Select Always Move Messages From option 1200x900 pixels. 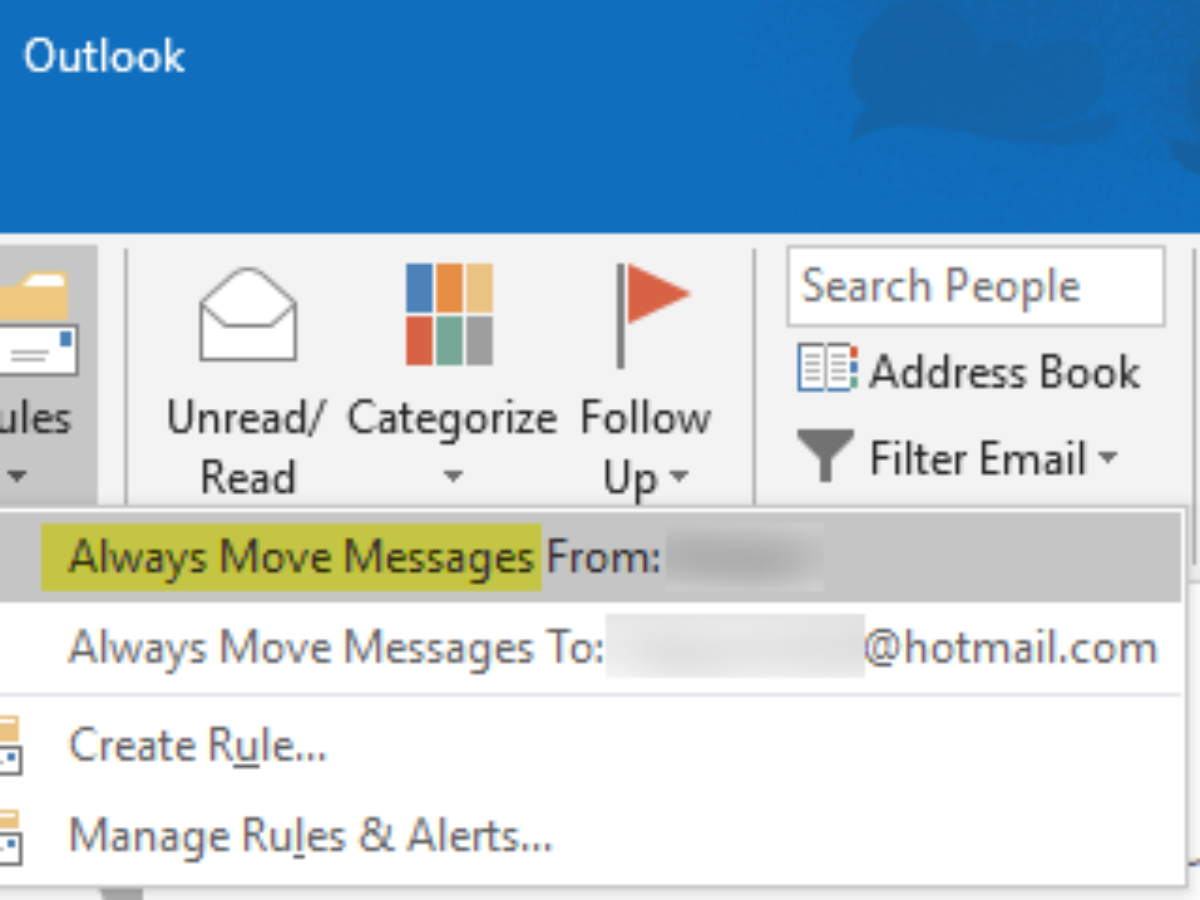(x=364, y=557)
